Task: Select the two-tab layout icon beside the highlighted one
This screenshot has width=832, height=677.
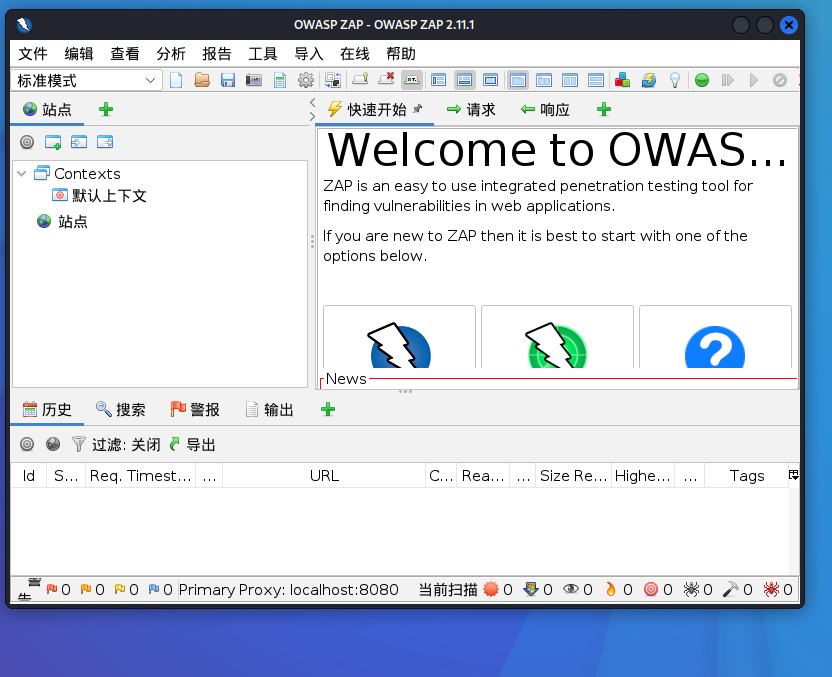Action: 544,80
